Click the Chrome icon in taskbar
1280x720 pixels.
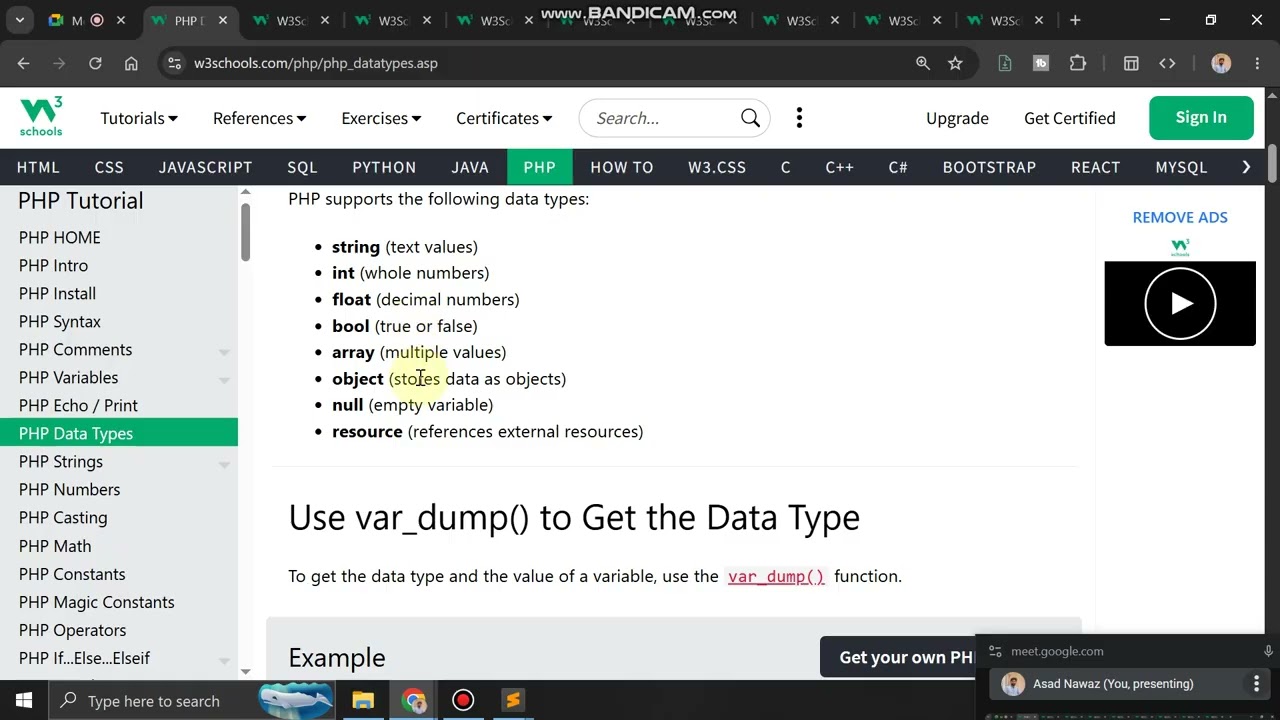click(414, 700)
